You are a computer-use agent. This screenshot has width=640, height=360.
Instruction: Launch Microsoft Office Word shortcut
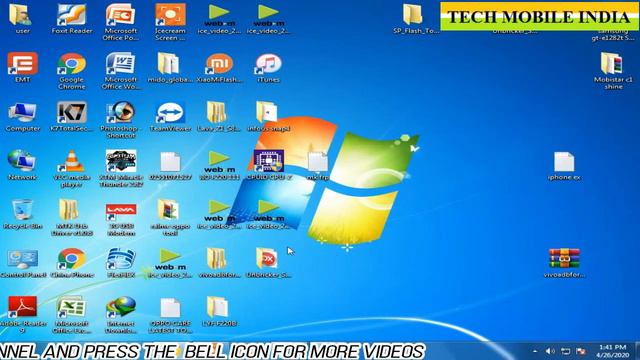pos(120,64)
